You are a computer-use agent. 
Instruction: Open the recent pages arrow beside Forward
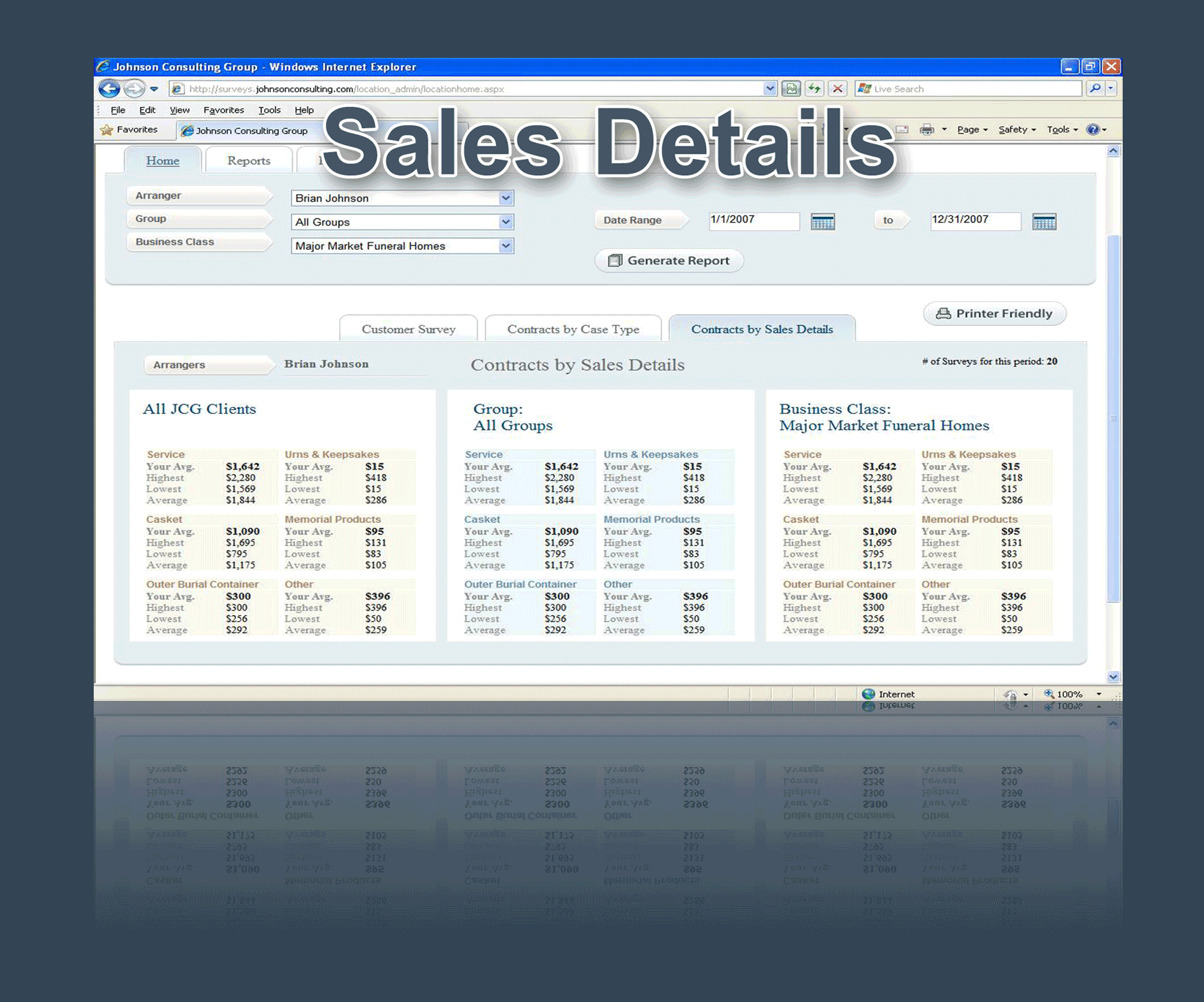point(154,89)
